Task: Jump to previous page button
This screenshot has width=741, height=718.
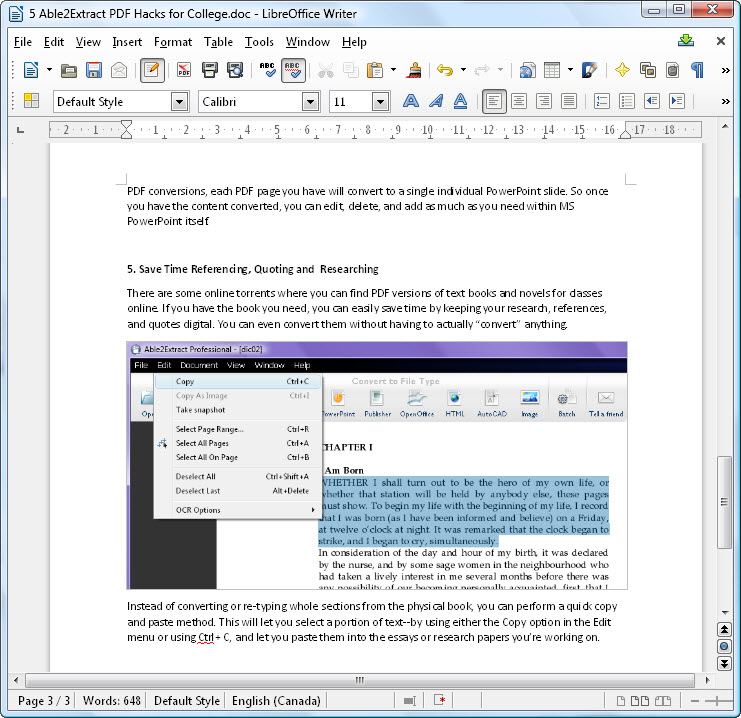Action: click(x=724, y=629)
